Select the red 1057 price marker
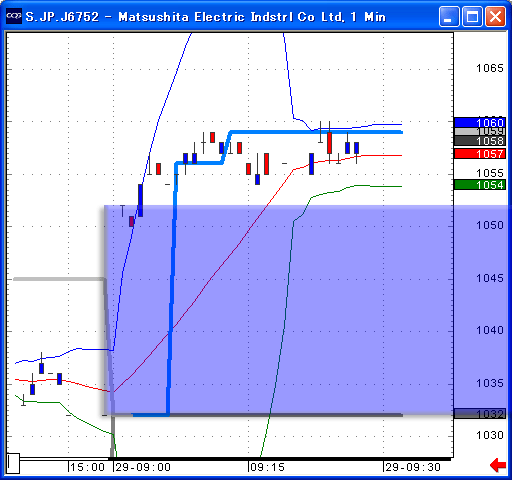This screenshot has height=480, width=512. tap(480, 153)
